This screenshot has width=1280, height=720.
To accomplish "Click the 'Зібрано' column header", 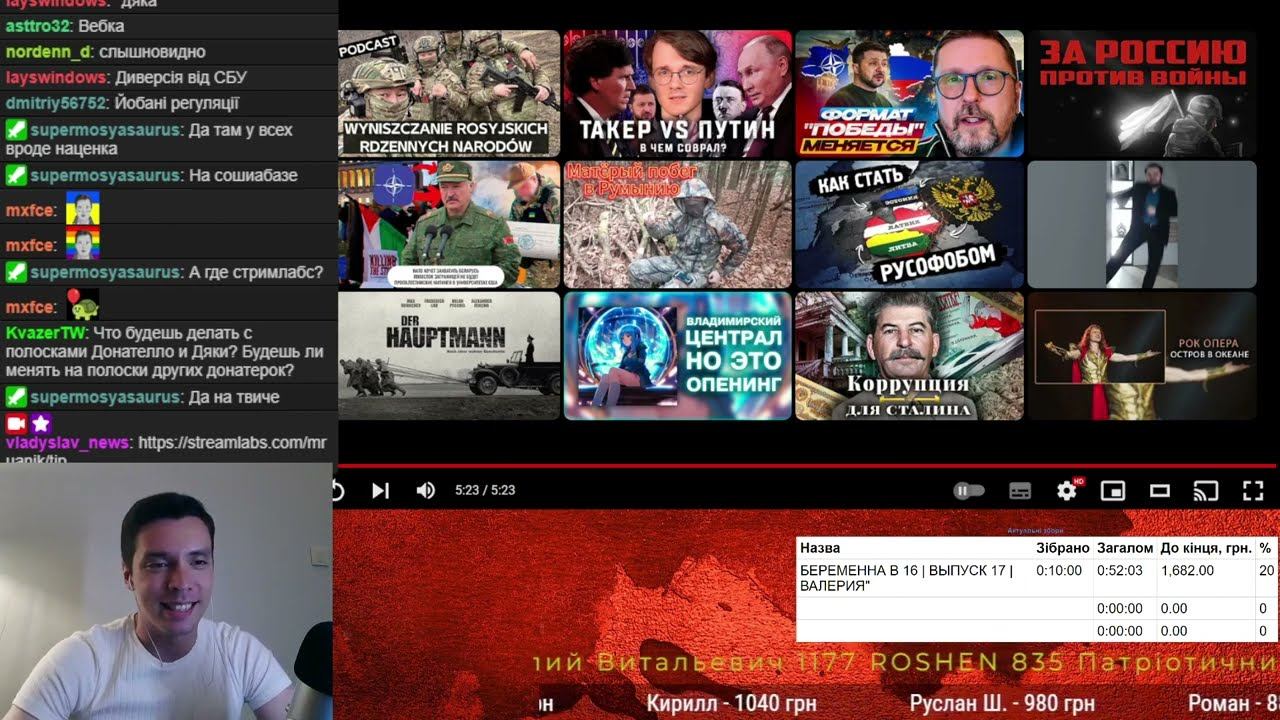I will click(x=1062, y=548).
